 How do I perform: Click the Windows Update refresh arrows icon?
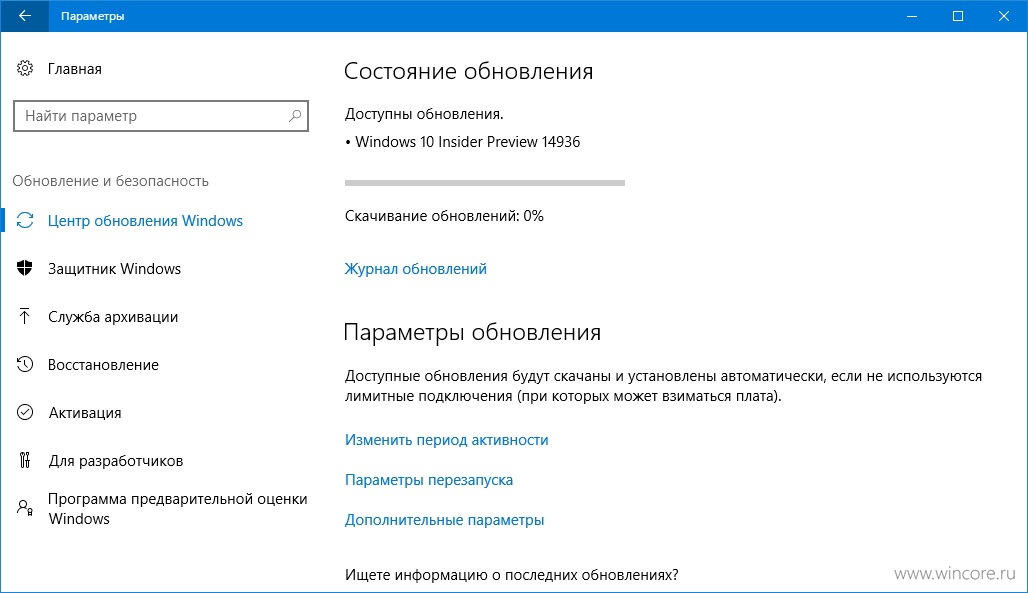pyautogui.click(x=25, y=220)
